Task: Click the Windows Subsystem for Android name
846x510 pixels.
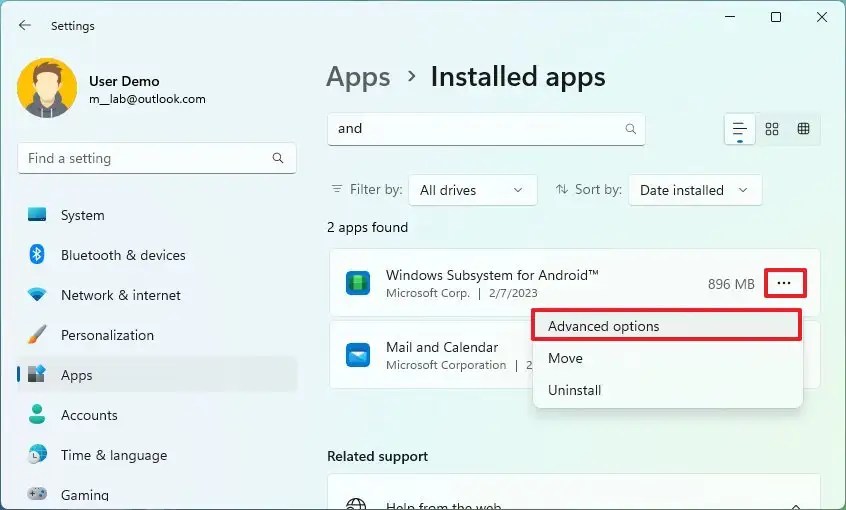Action: [492, 275]
